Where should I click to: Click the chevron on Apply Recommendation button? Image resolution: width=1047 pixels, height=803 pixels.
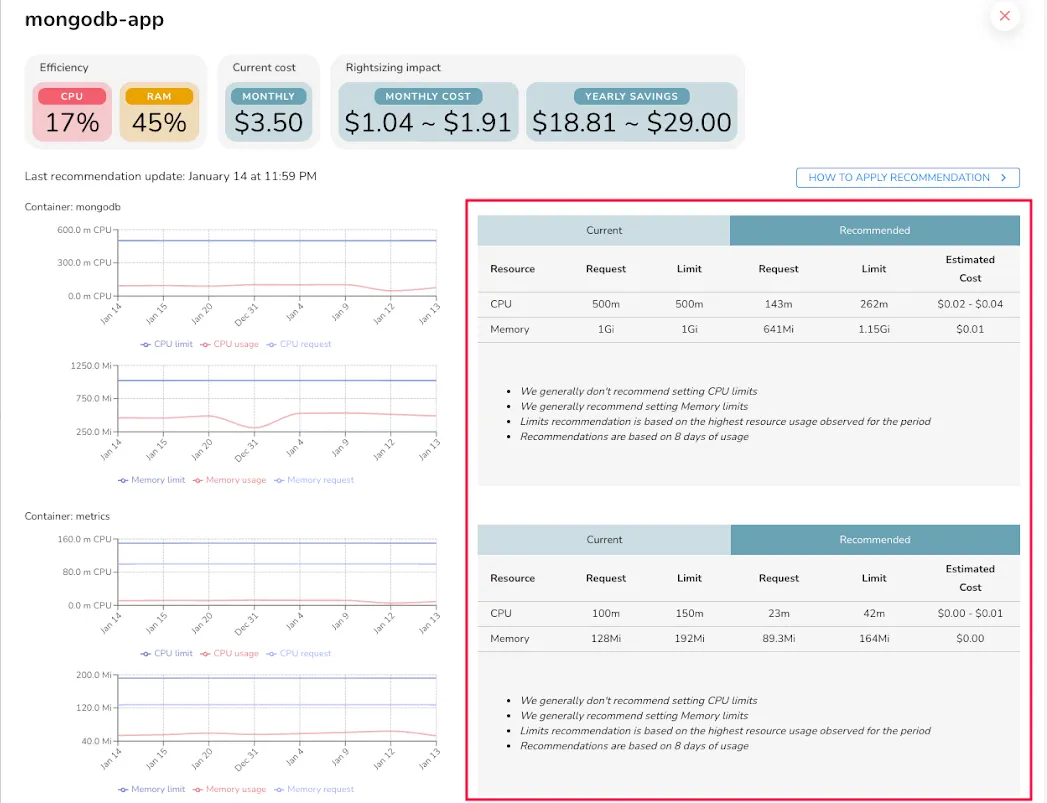point(1004,178)
